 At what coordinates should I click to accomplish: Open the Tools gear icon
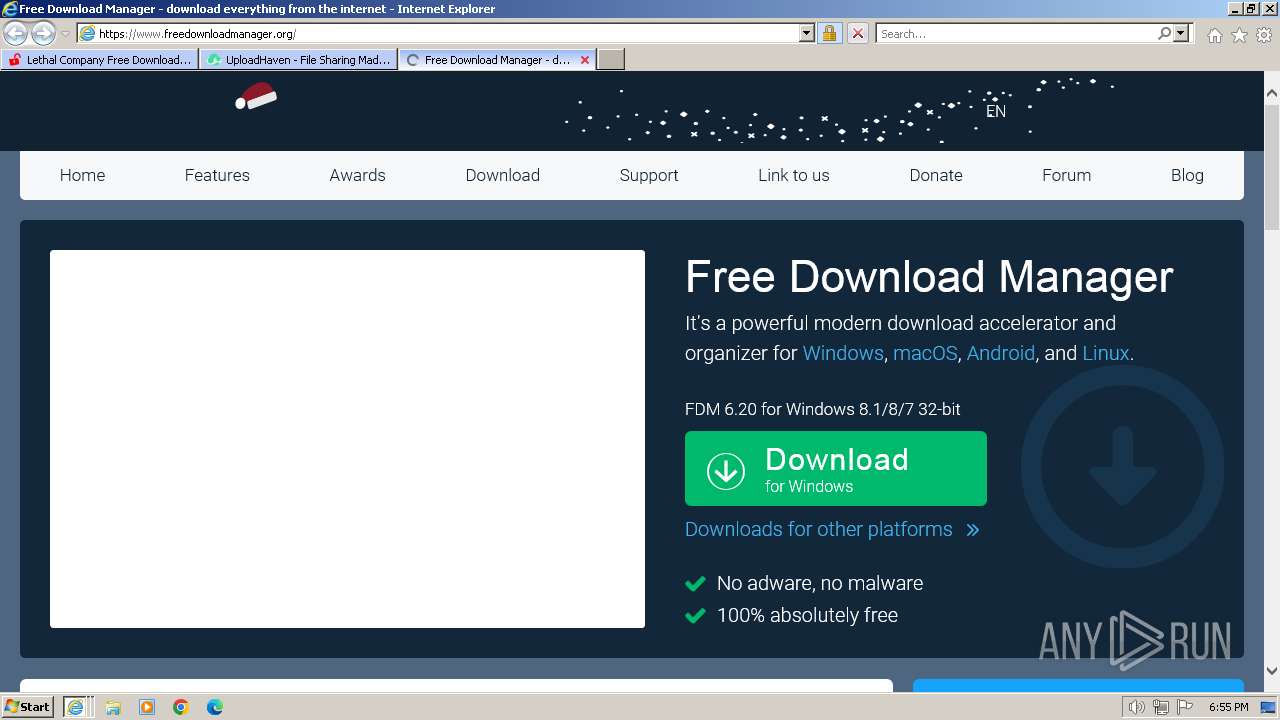1264,35
